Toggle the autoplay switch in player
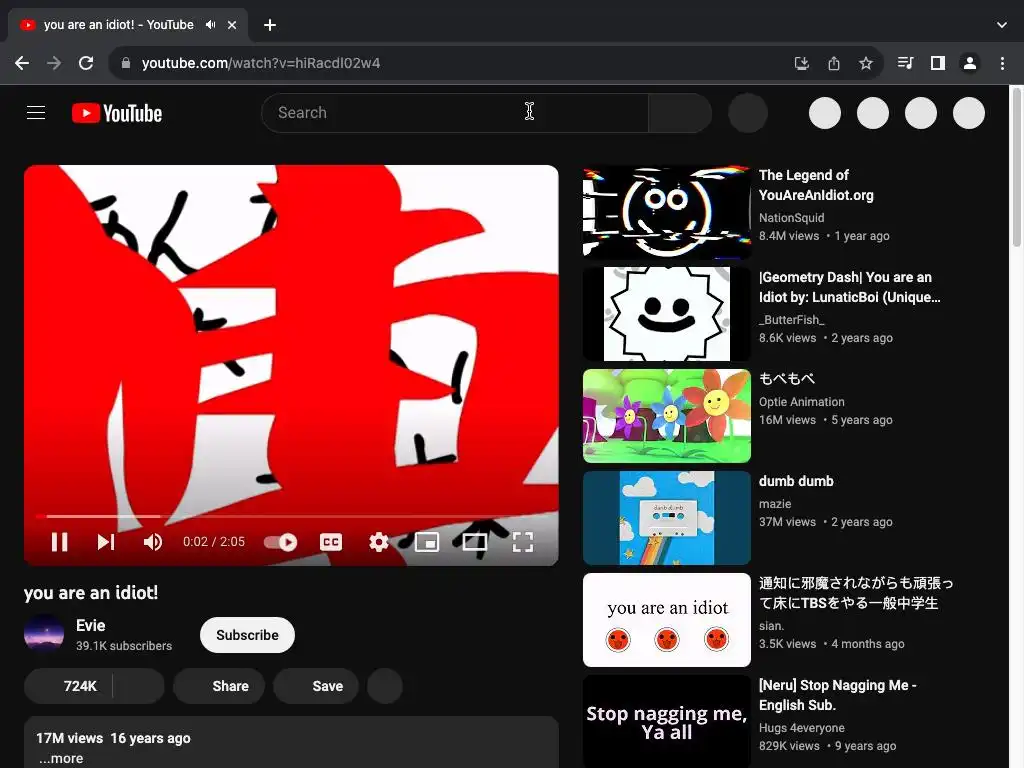This screenshot has width=1024, height=768. coord(281,542)
